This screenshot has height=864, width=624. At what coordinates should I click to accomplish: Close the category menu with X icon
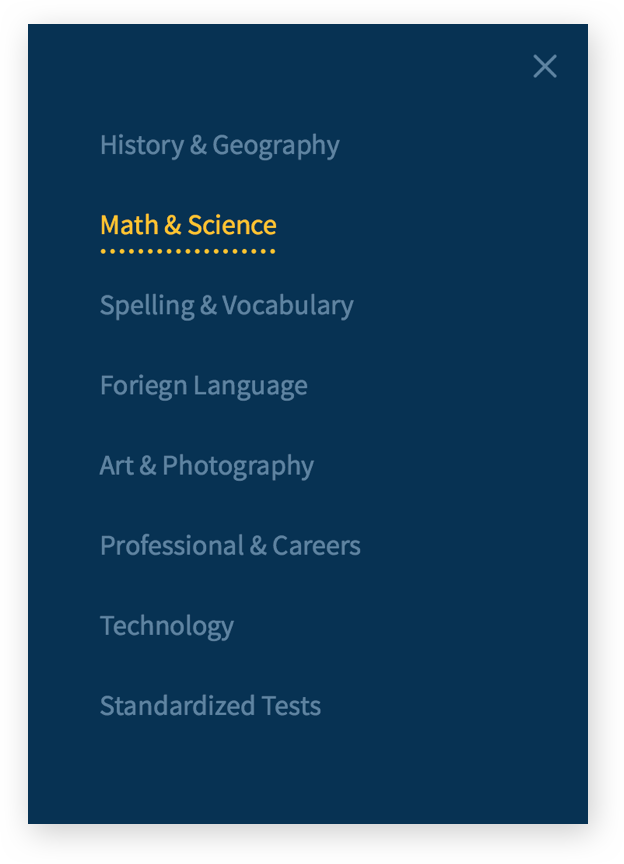(545, 67)
